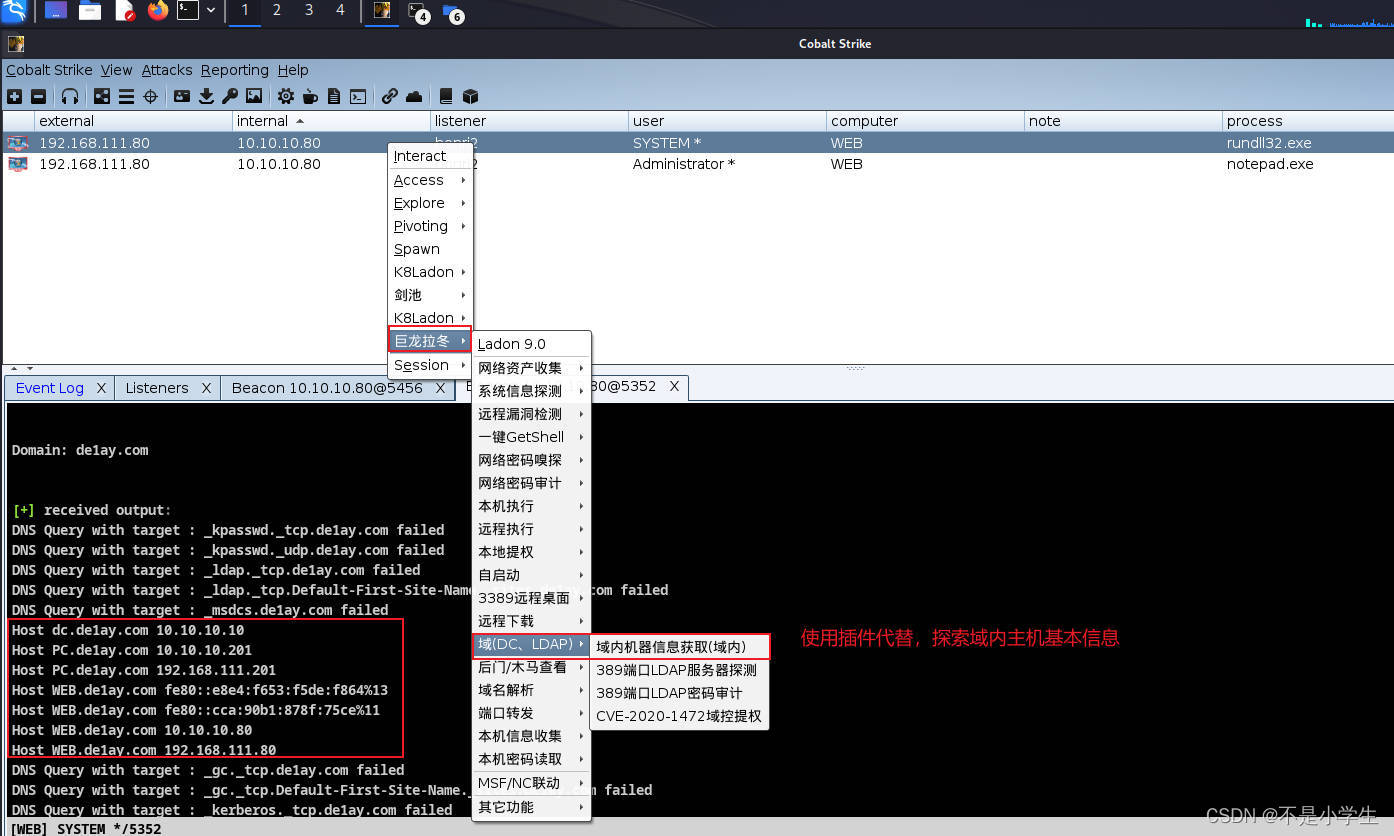Switch to Beacon 10.10.10.80@5456 tab
Viewport: 1394px width, 836px height.
pos(327,388)
